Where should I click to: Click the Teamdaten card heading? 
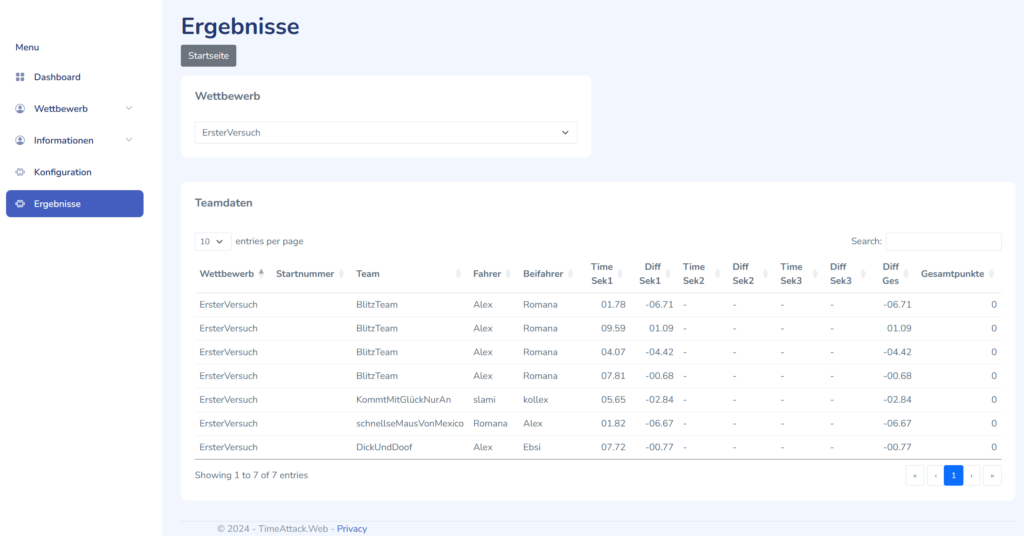pos(223,203)
